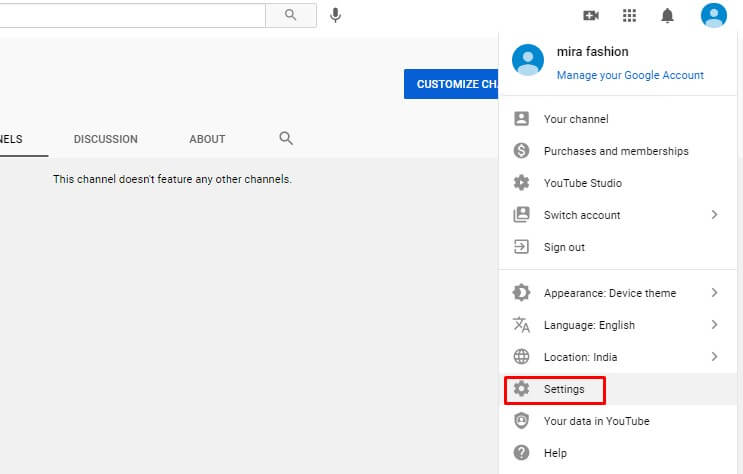Image resolution: width=743 pixels, height=474 pixels.
Task: Click the 'This channel doesn't feature' message
Action: click(172, 179)
